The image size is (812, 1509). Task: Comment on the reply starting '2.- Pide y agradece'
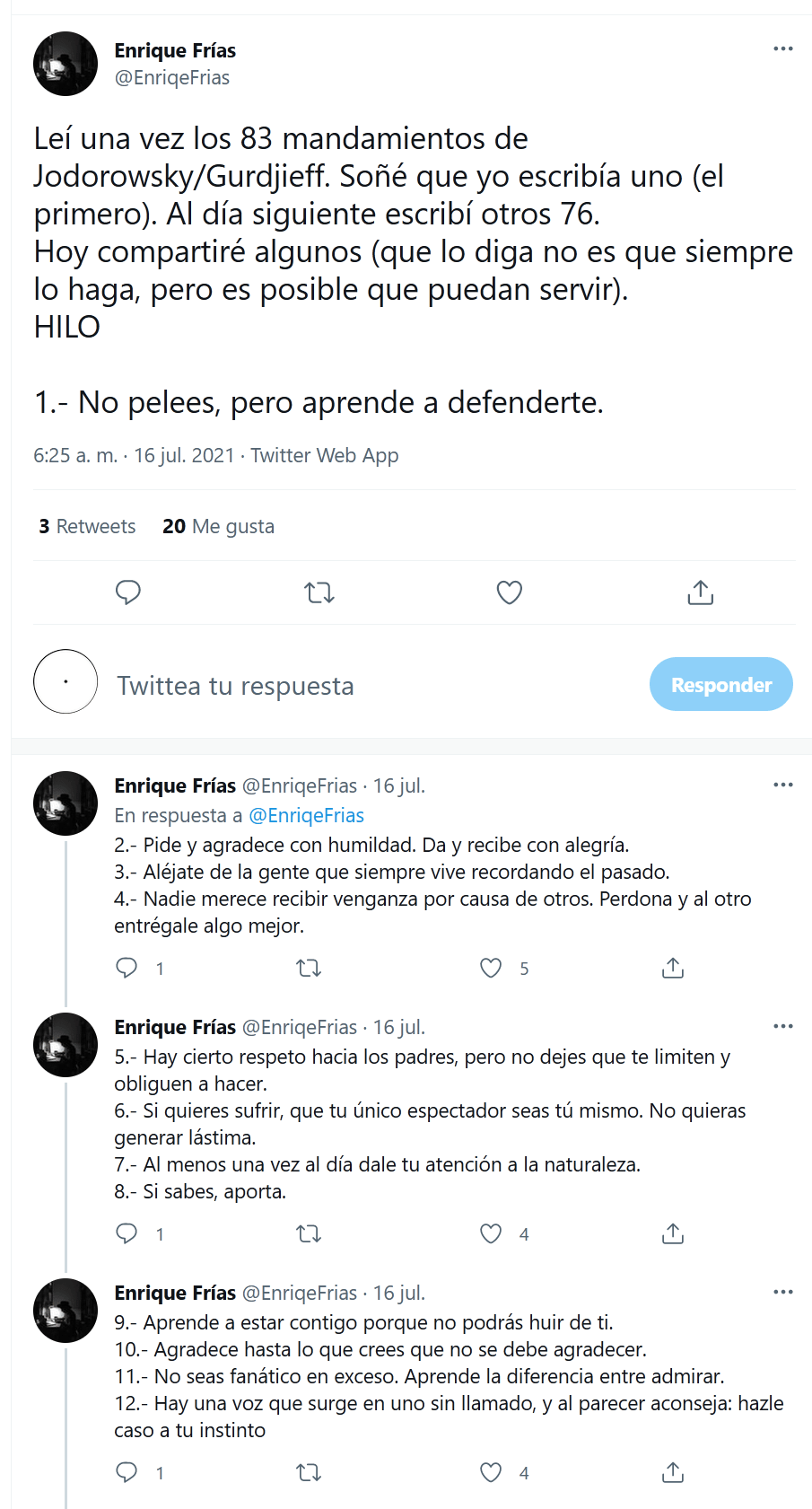click(127, 968)
